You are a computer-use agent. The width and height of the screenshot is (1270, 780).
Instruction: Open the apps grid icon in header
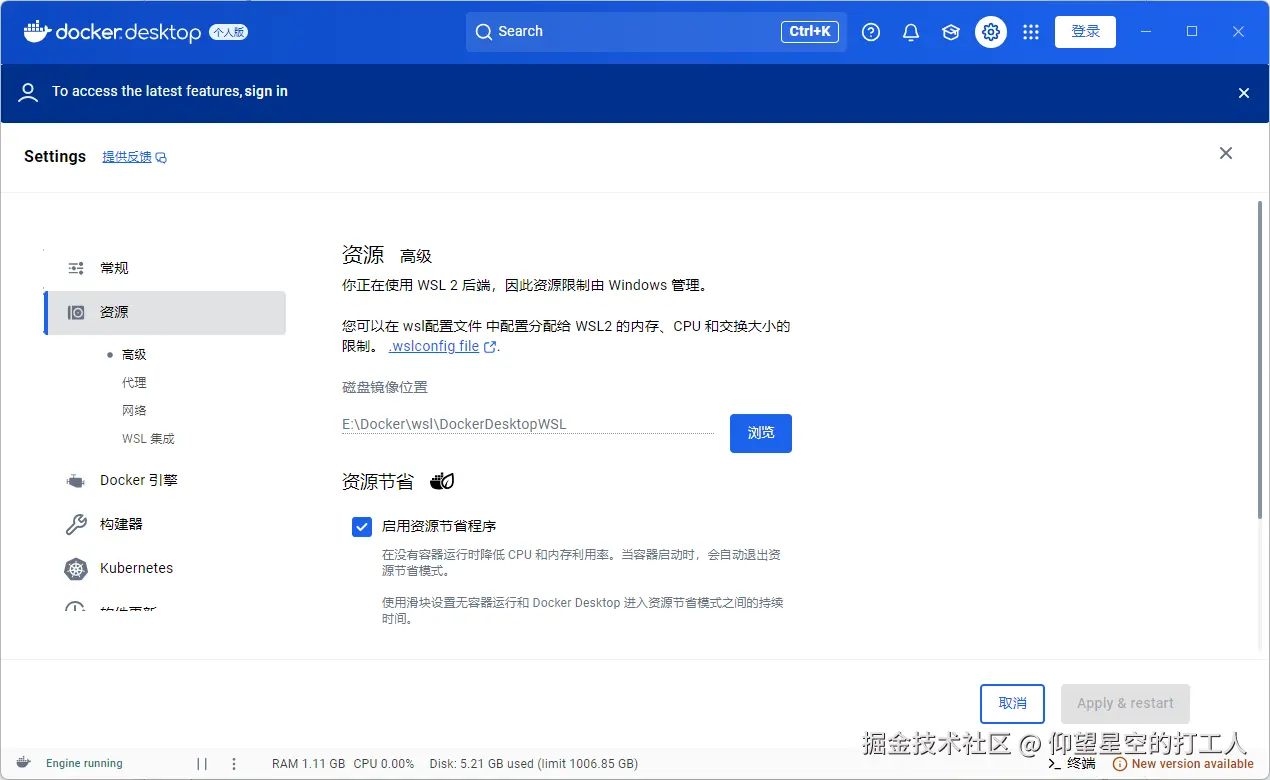coord(1031,32)
